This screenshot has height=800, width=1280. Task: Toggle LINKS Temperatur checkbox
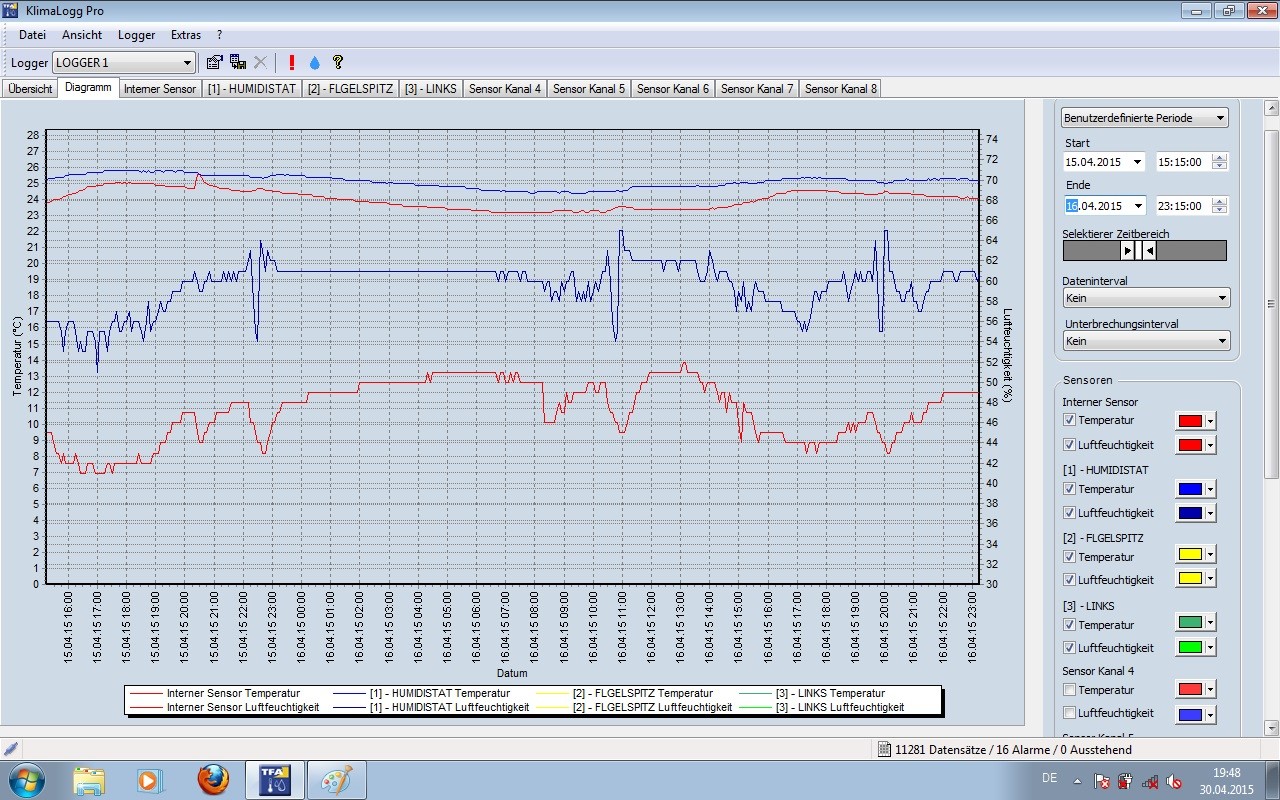point(1070,624)
